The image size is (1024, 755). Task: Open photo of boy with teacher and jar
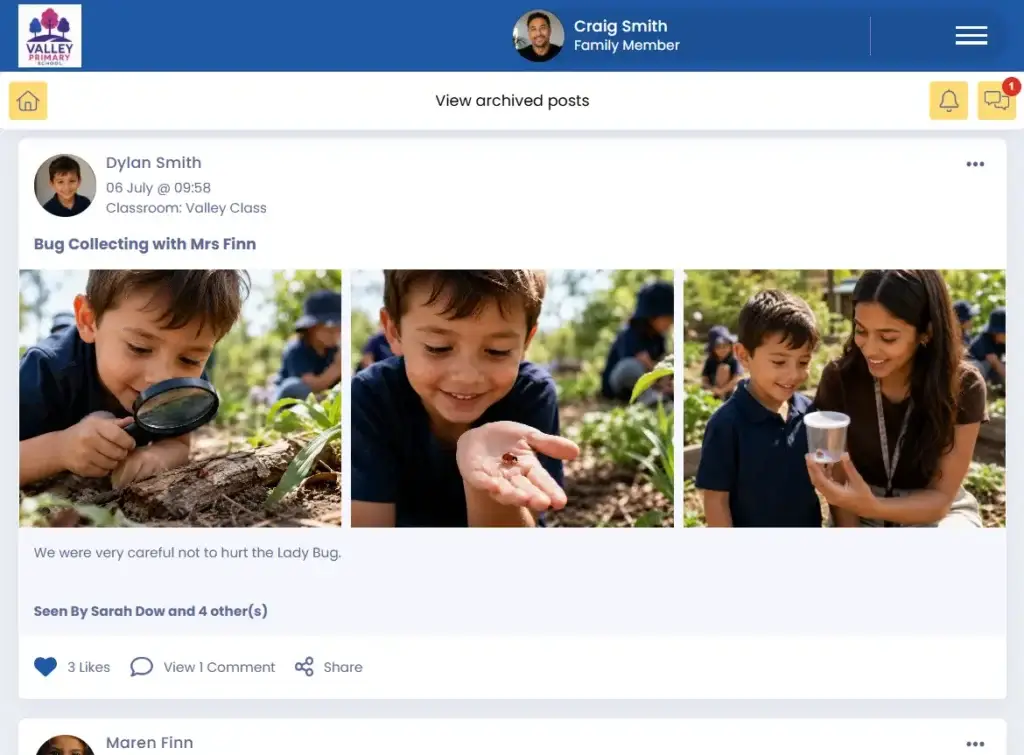tap(844, 398)
